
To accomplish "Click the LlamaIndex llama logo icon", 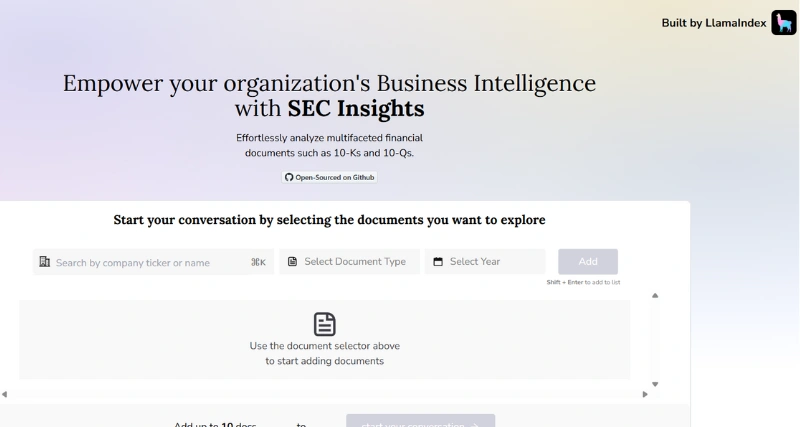I will (783, 23).
